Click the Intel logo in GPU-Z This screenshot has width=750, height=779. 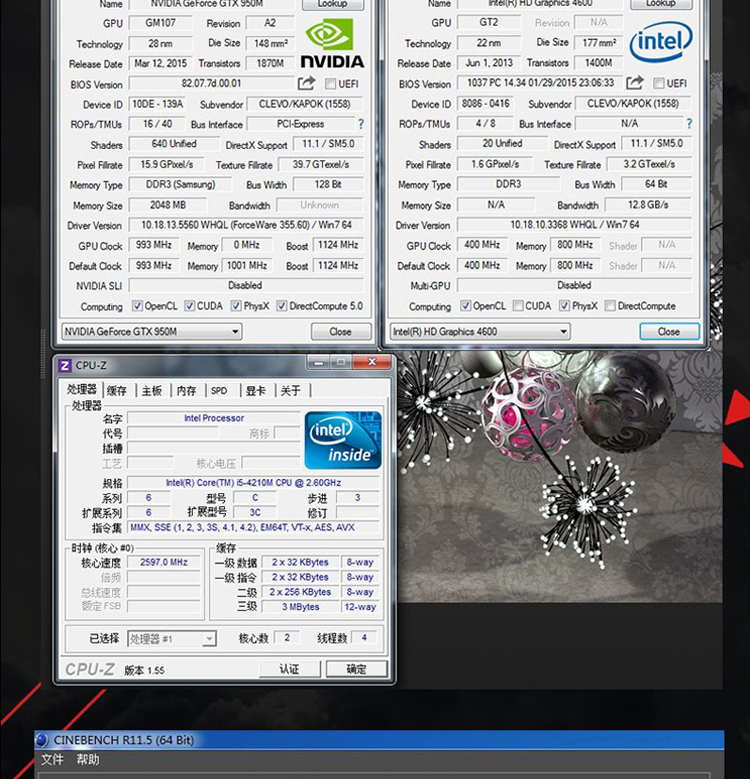pyautogui.click(x=661, y=42)
